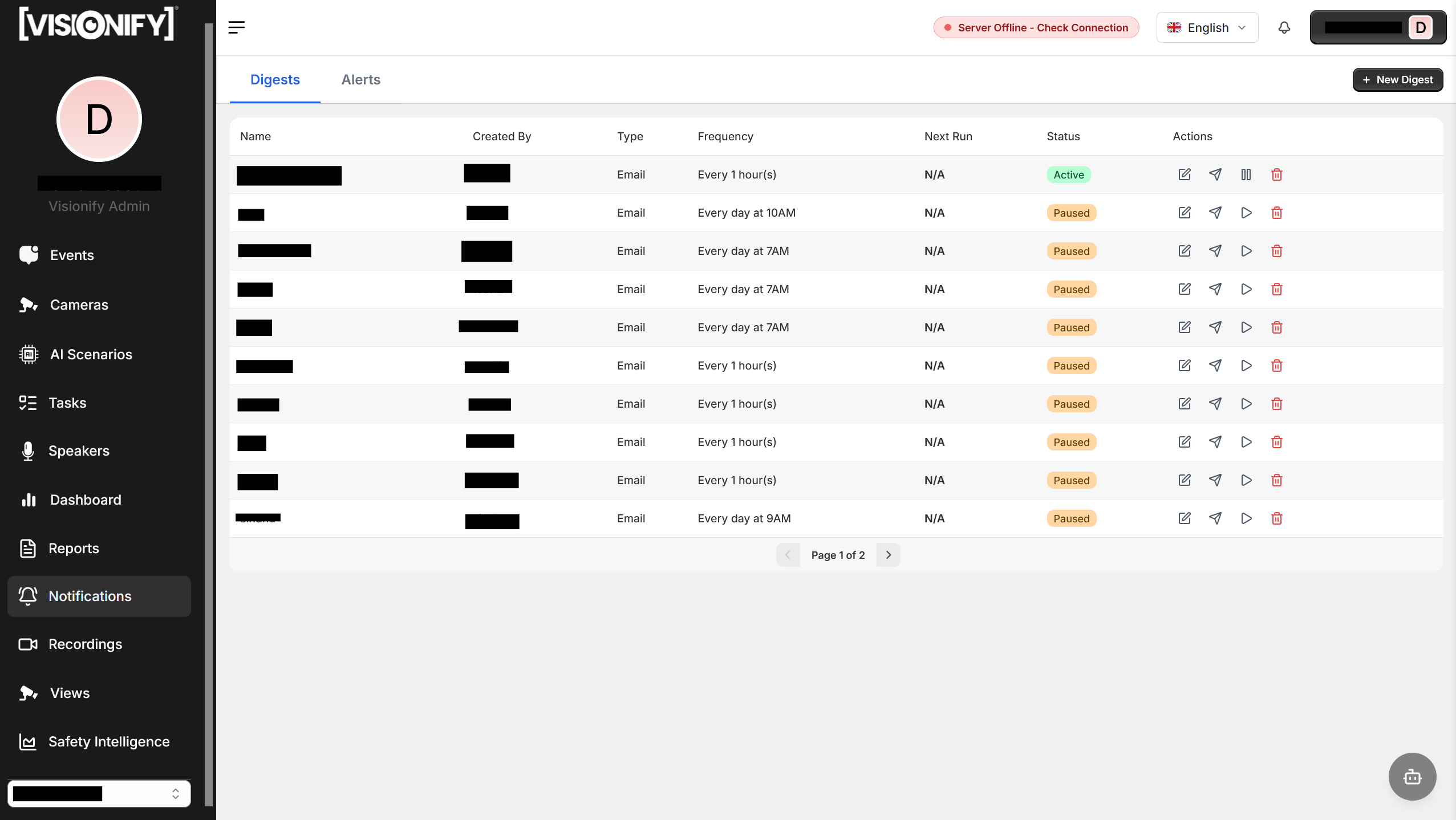Delete the Every day at 9AM digest
Viewport: 1456px width, 820px height.
[1277, 518]
